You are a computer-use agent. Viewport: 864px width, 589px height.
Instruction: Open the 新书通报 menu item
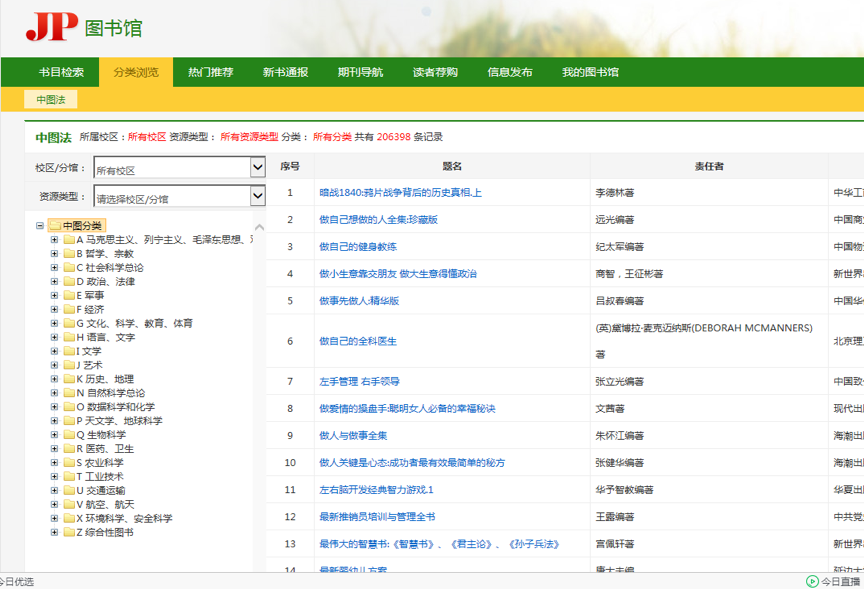pyautogui.click(x=285, y=72)
